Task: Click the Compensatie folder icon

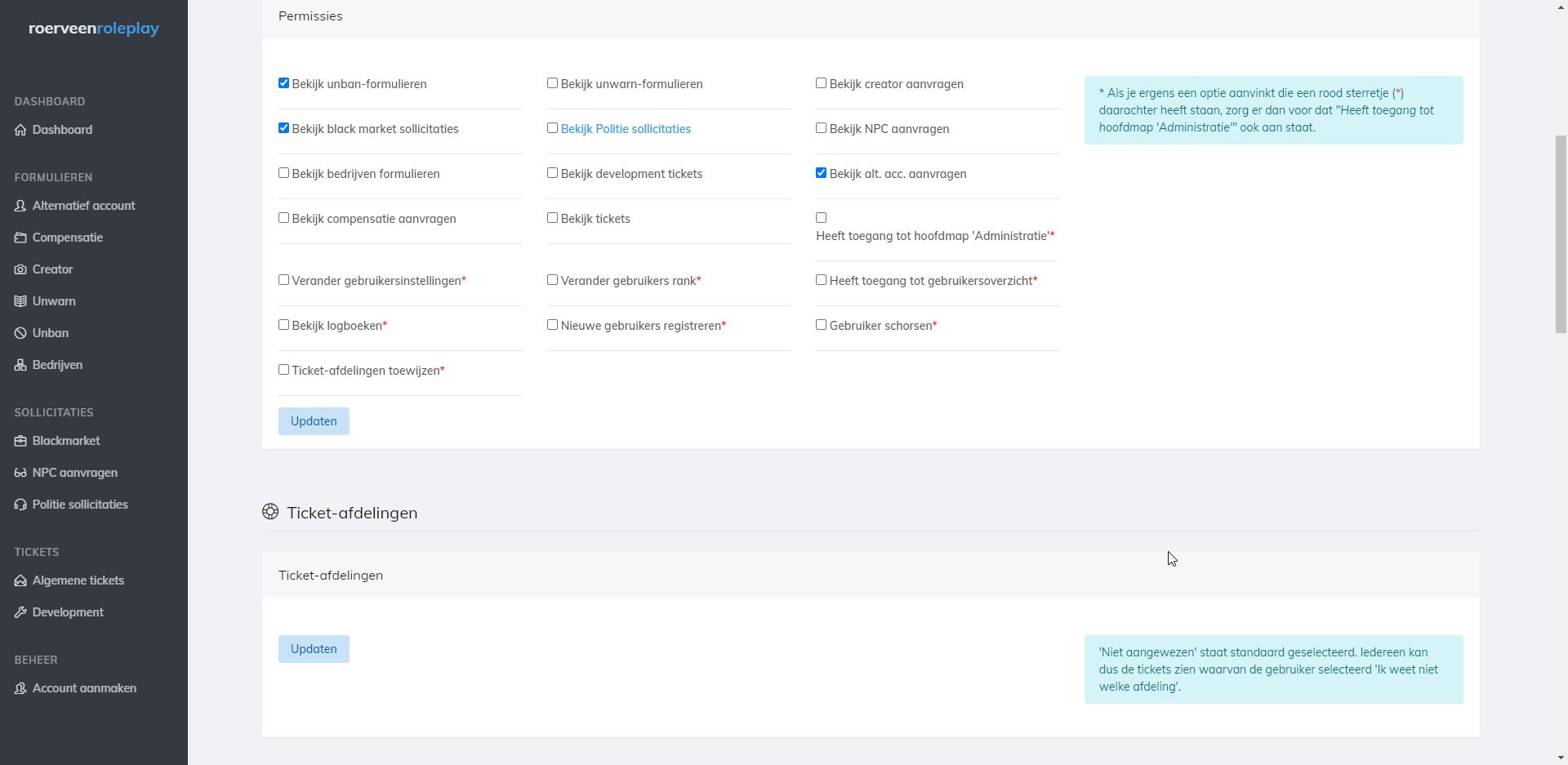Action: click(x=20, y=238)
